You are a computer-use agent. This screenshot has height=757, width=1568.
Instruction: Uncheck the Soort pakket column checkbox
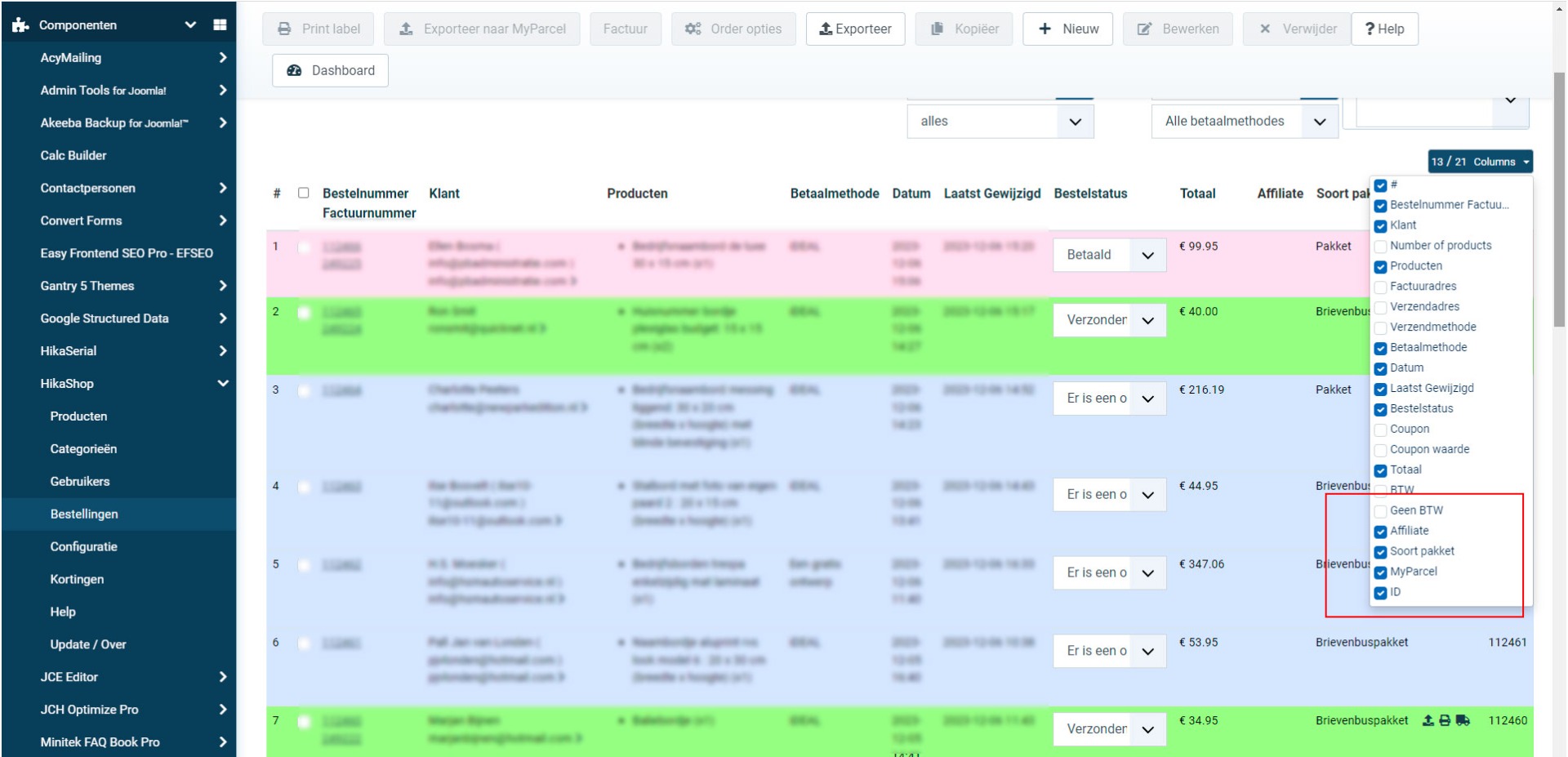click(x=1380, y=552)
